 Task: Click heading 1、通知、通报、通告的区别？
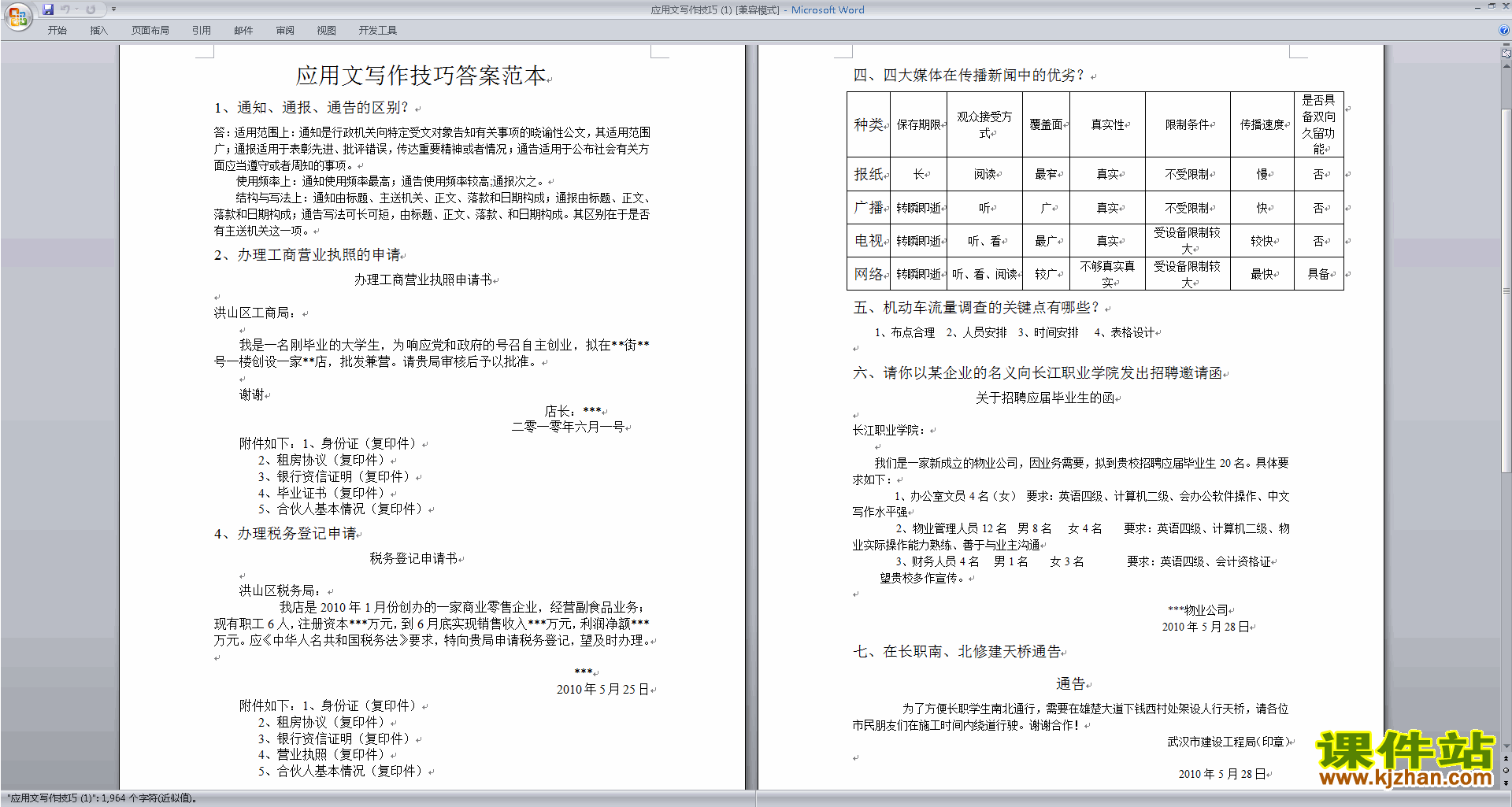[x=312, y=108]
